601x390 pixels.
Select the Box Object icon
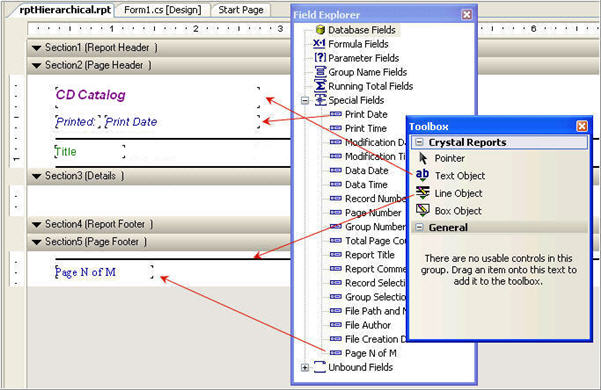point(422,210)
